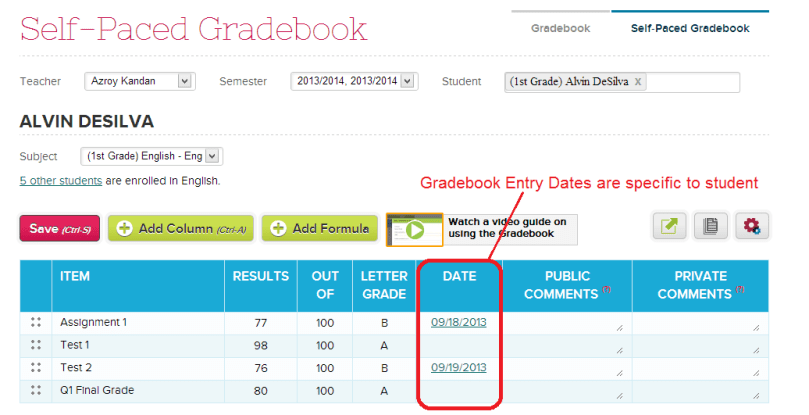Open the export gradebook icon button

[x=669, y=226]
